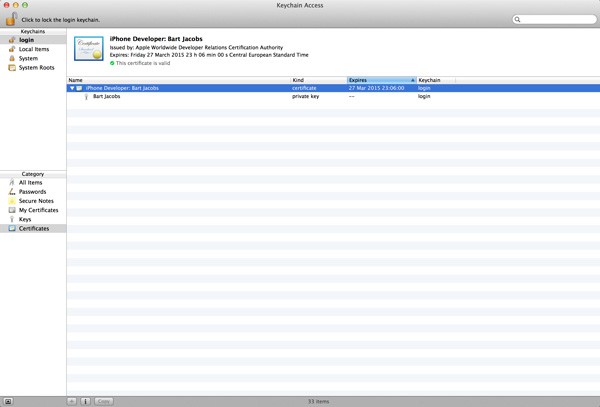600x407 pixels.
Task: Show the Keys category
Action: pos(33,219)
